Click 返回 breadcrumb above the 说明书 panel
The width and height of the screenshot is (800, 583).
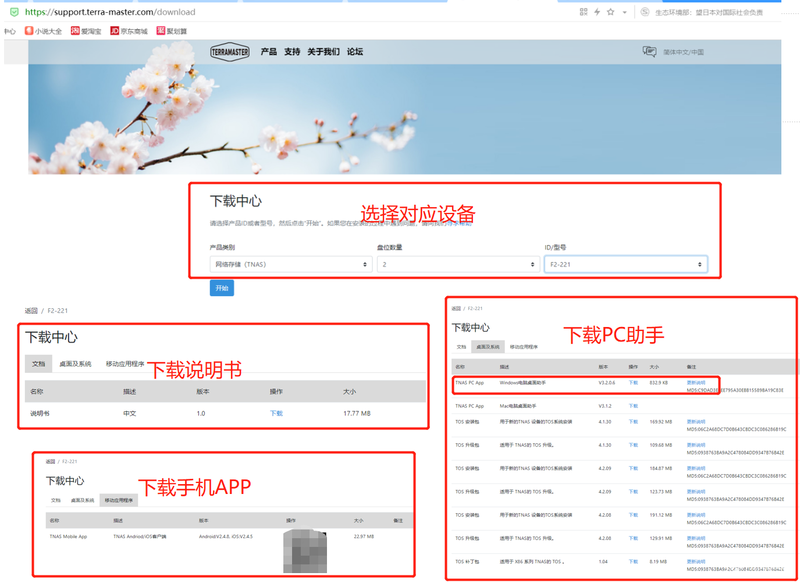(x=31, y=311)
